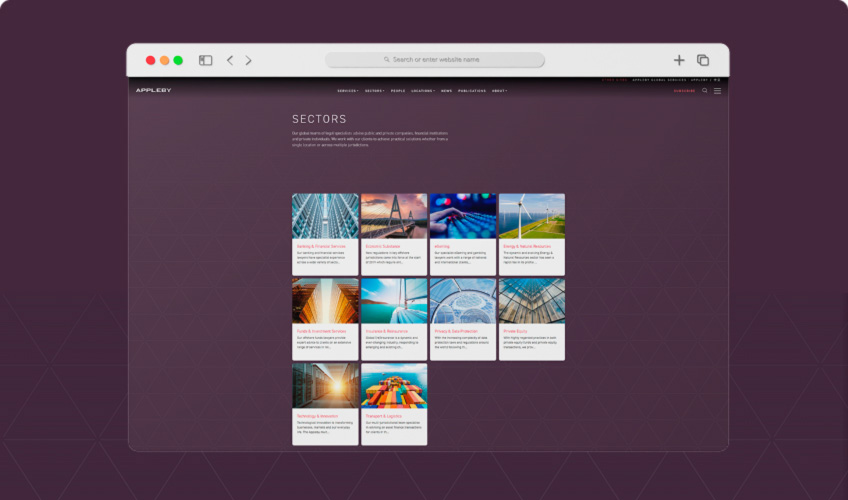848x500 pixels.
Task: Click the browser address search field
Action: [435, 60]
